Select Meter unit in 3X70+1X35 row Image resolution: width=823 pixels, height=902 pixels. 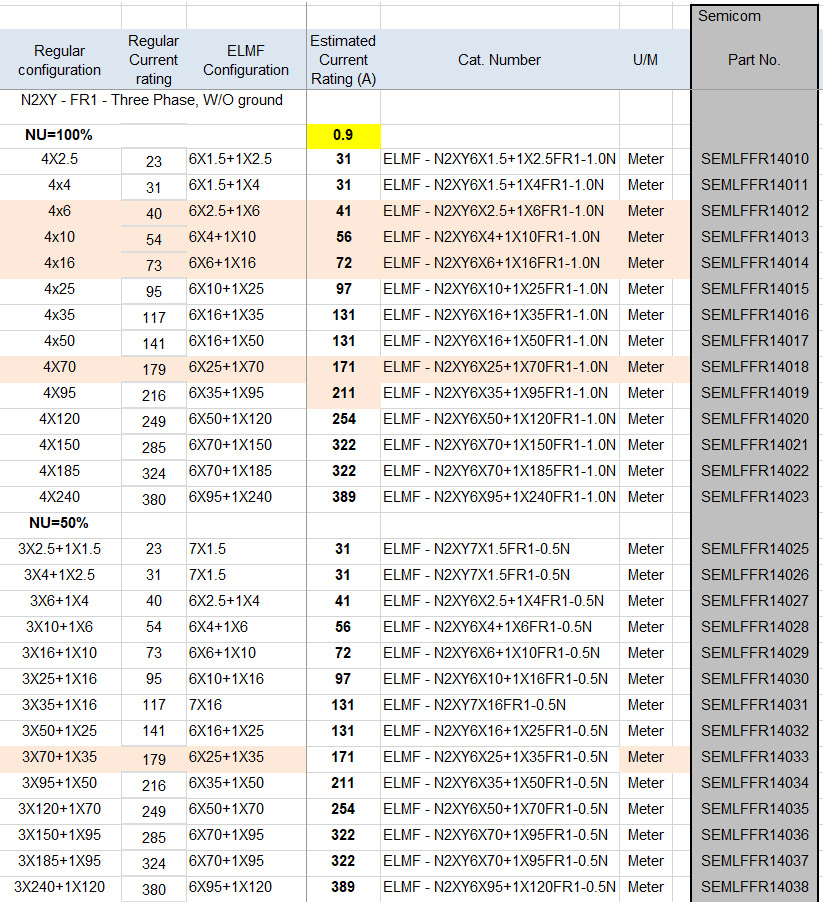coord(646,756)
